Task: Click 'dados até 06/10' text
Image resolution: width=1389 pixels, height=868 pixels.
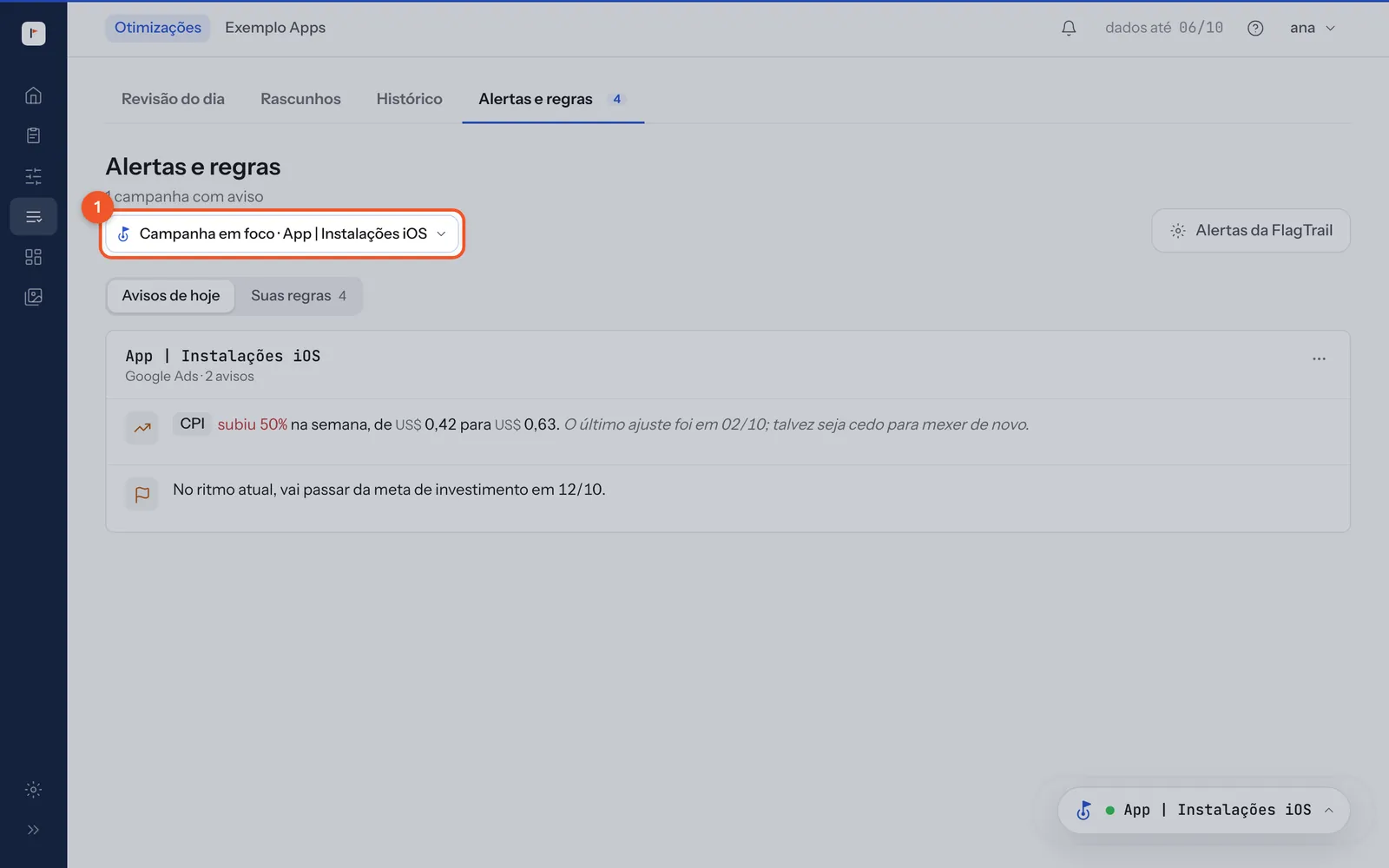Action: click(1164, 28)
